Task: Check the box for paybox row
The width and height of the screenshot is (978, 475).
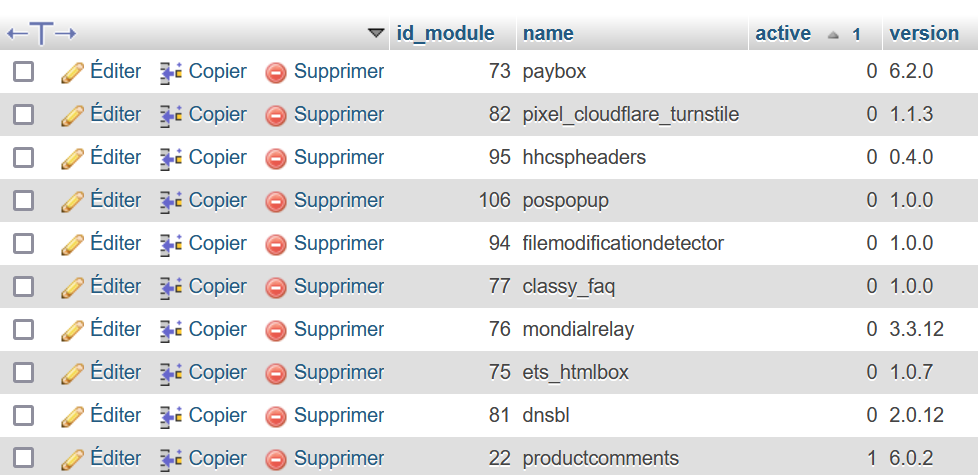Action: 24,72
